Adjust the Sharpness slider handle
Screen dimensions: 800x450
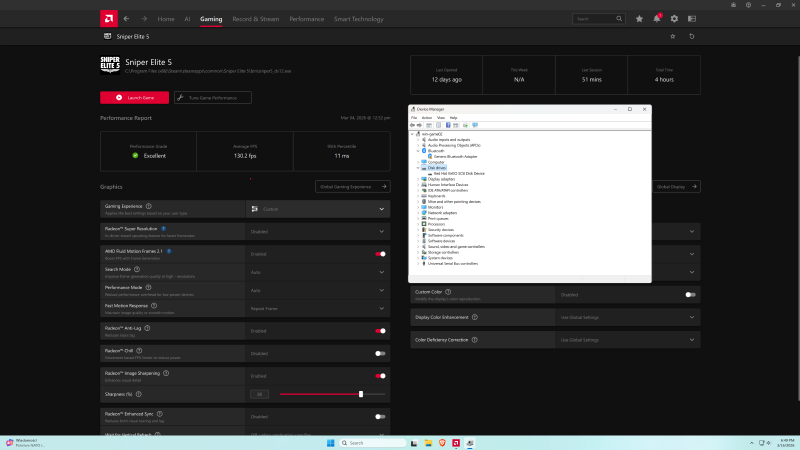coord(361,394)
